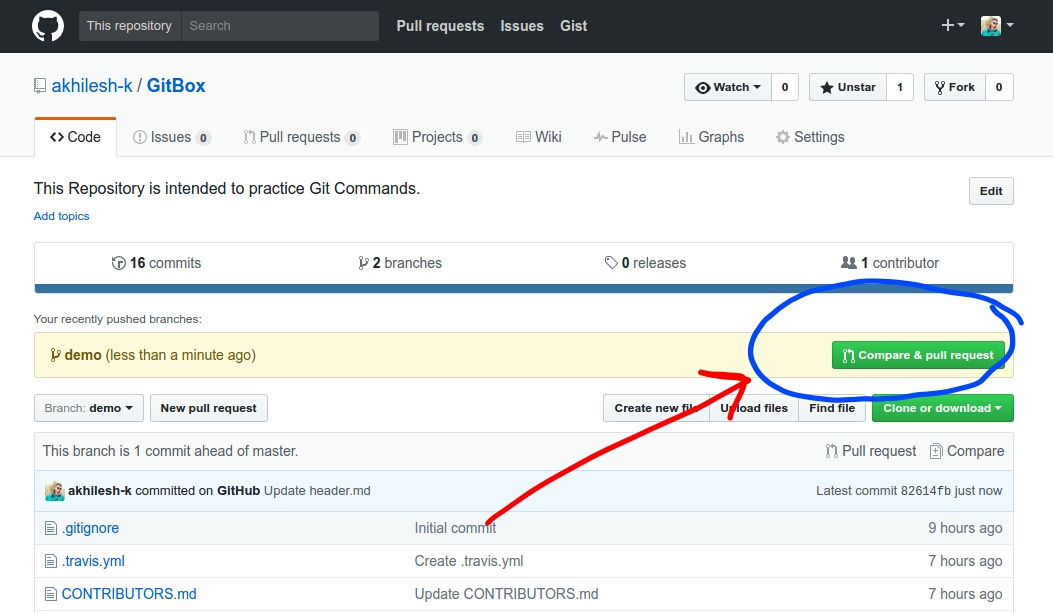The width and height of the screenshot is (1053, 613).
Task: Go to Pull requests in top navigation
Action: 440,26
